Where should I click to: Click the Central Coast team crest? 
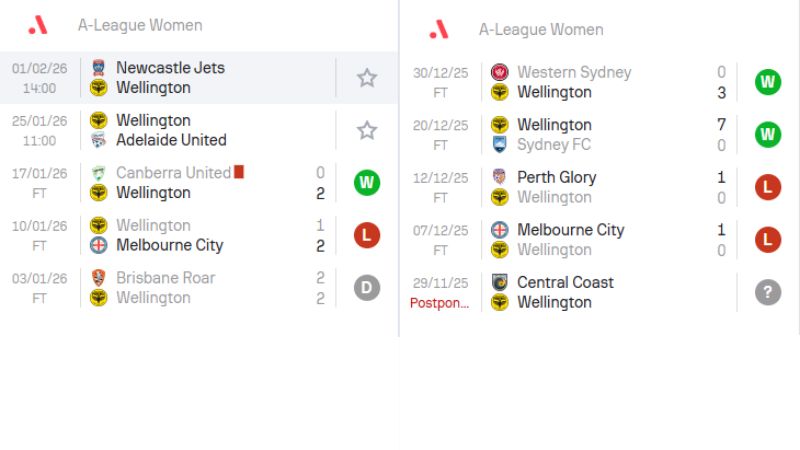(x=500, y=282)
